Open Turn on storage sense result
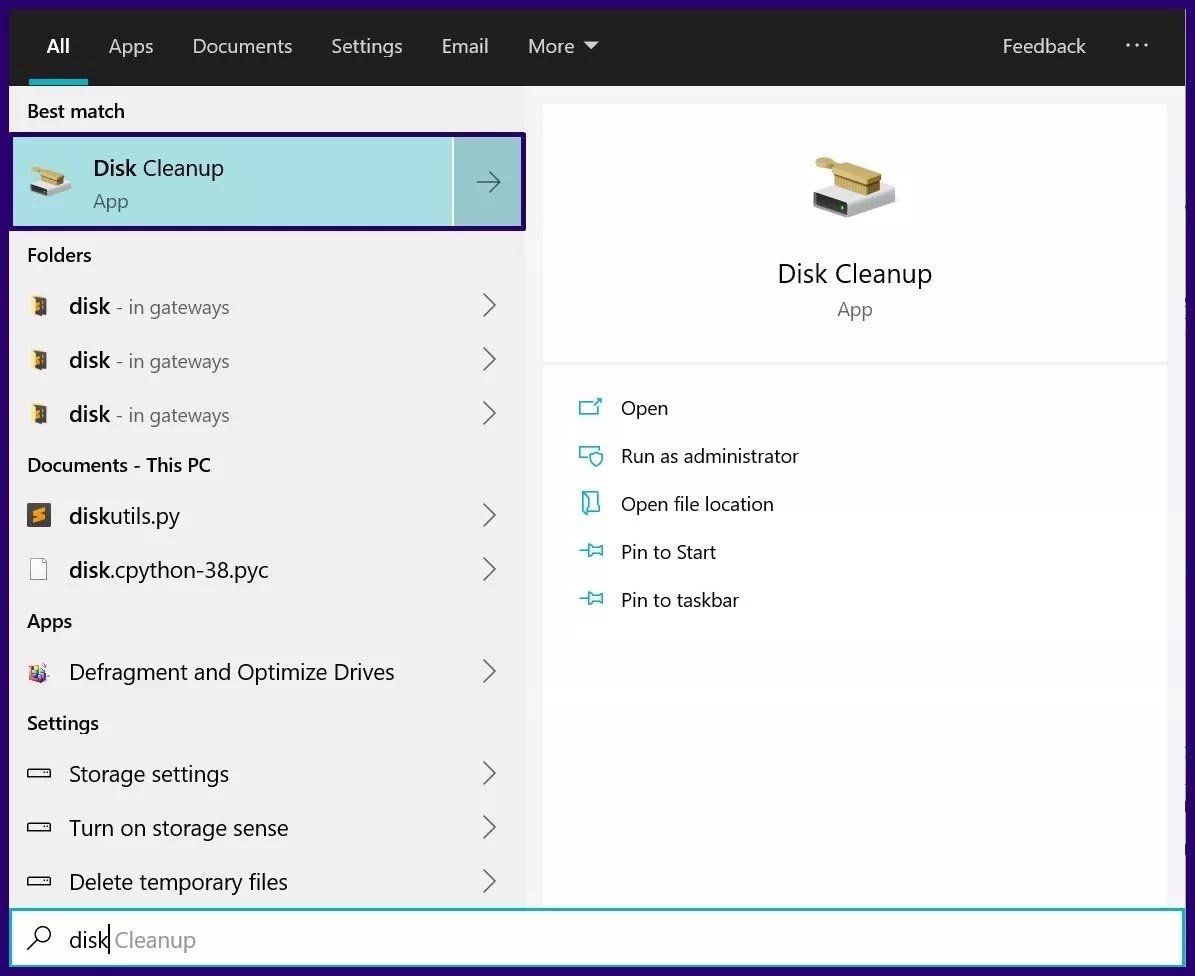Viewport: 1195px width, 976px height. click(x=265, y=827)
